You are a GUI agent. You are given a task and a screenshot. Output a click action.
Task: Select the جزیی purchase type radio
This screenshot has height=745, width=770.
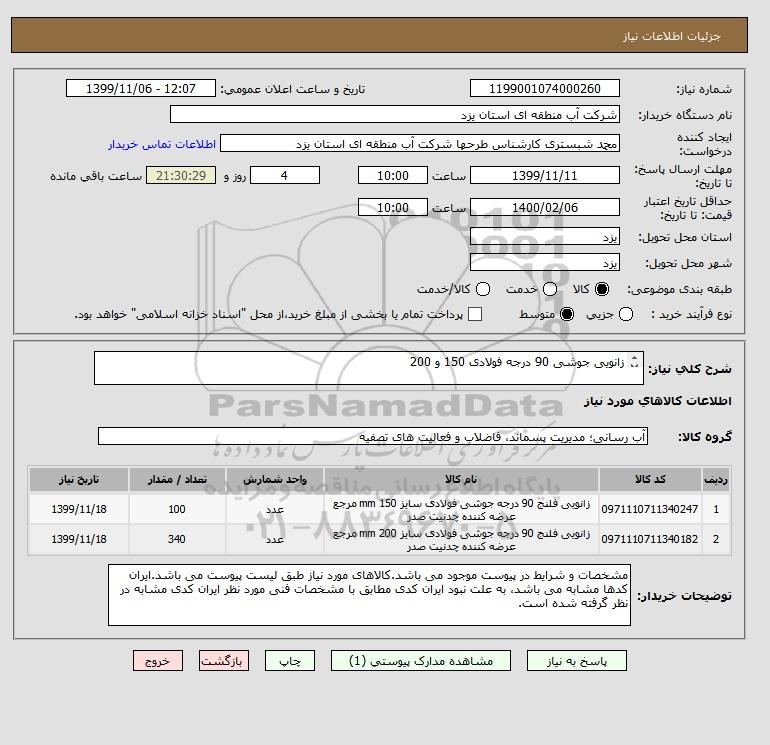[626, 314]
